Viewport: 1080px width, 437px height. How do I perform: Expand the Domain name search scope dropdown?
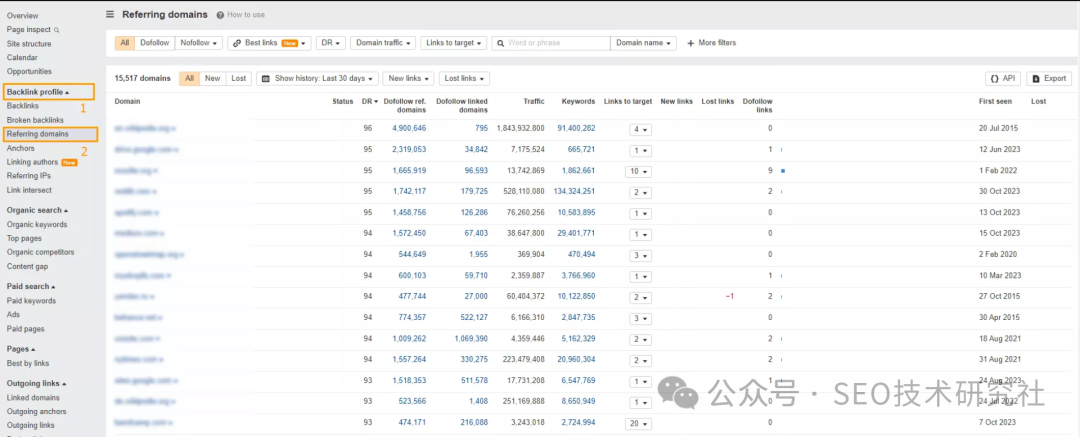click(x=644, y=43)
